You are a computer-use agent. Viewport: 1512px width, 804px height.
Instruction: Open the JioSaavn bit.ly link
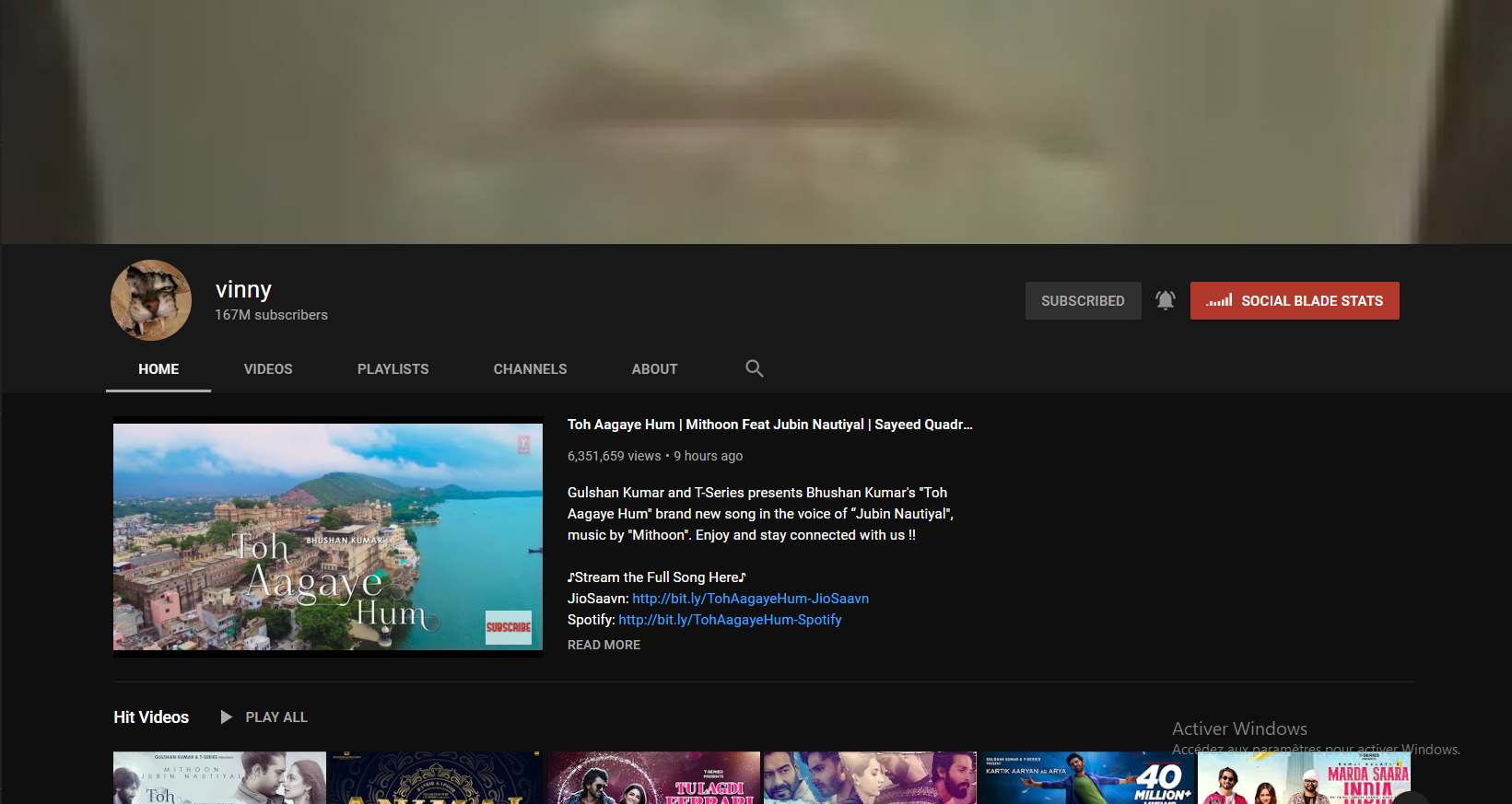point(750,599)
